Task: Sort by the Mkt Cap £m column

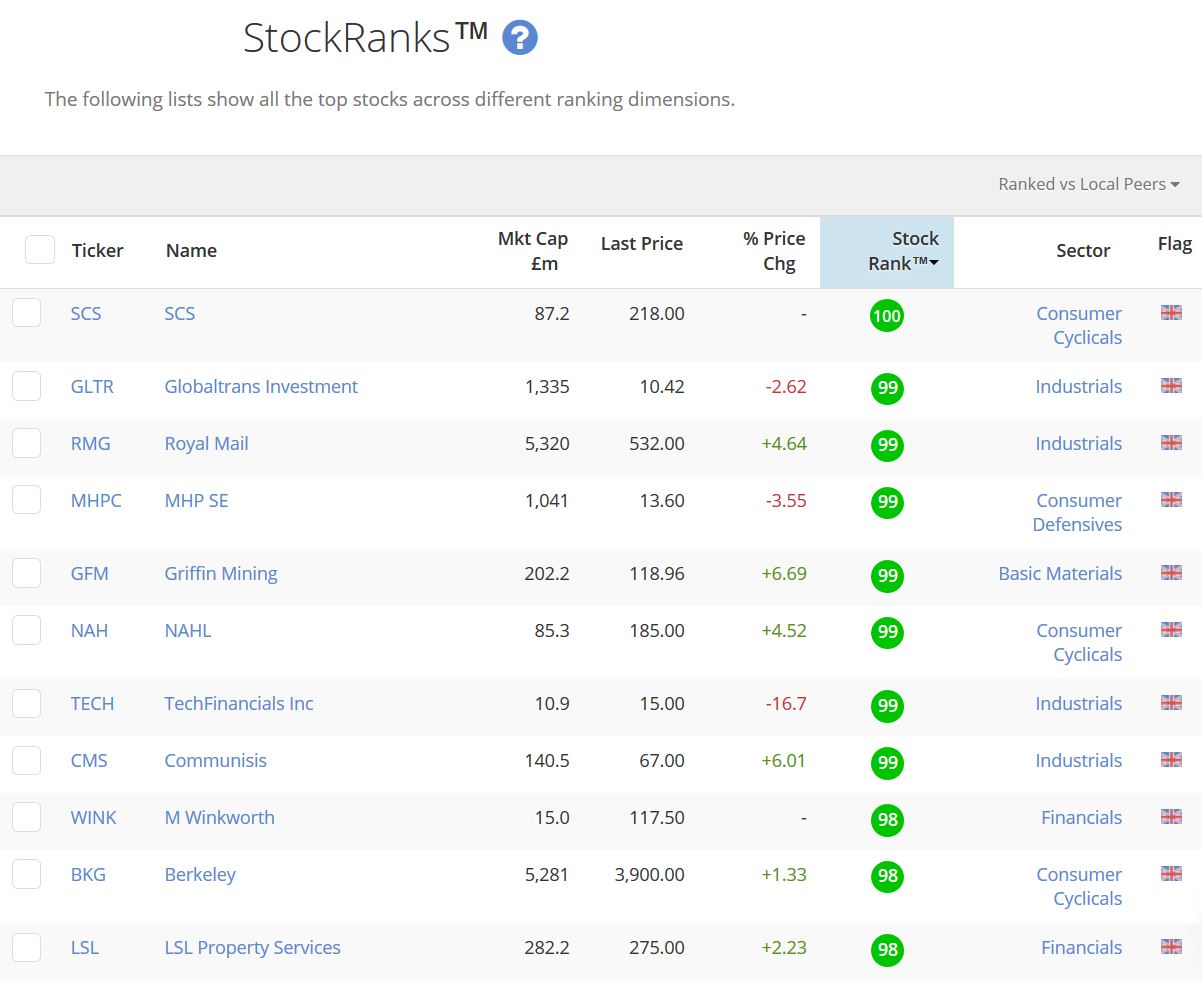Action: click(533, 251)
